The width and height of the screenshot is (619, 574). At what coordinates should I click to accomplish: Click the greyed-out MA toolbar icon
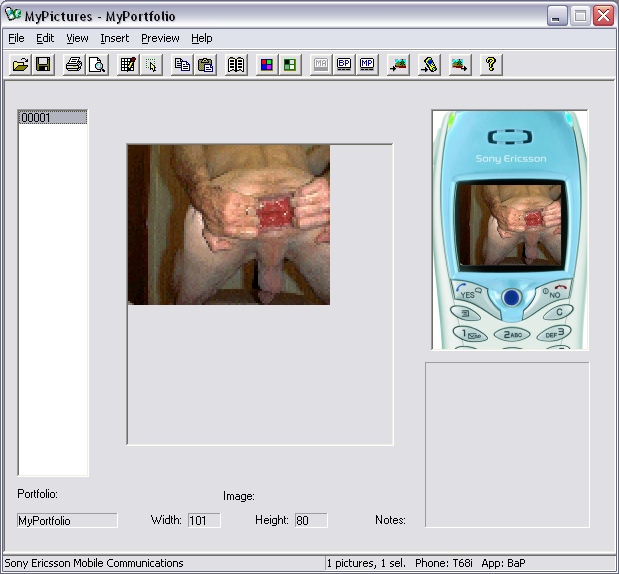(x=321, y=64)
